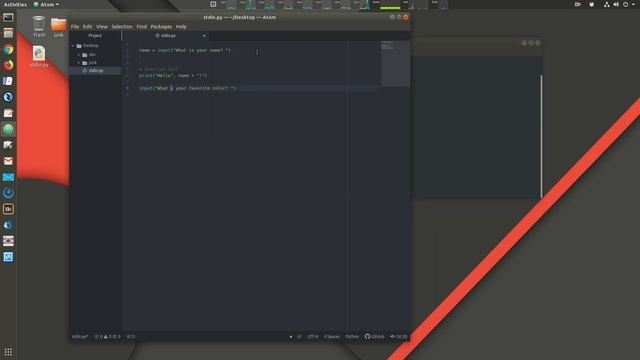The image size is (640, 360).
Task: Change the LF line ending setting
Action: click(299, 337)
